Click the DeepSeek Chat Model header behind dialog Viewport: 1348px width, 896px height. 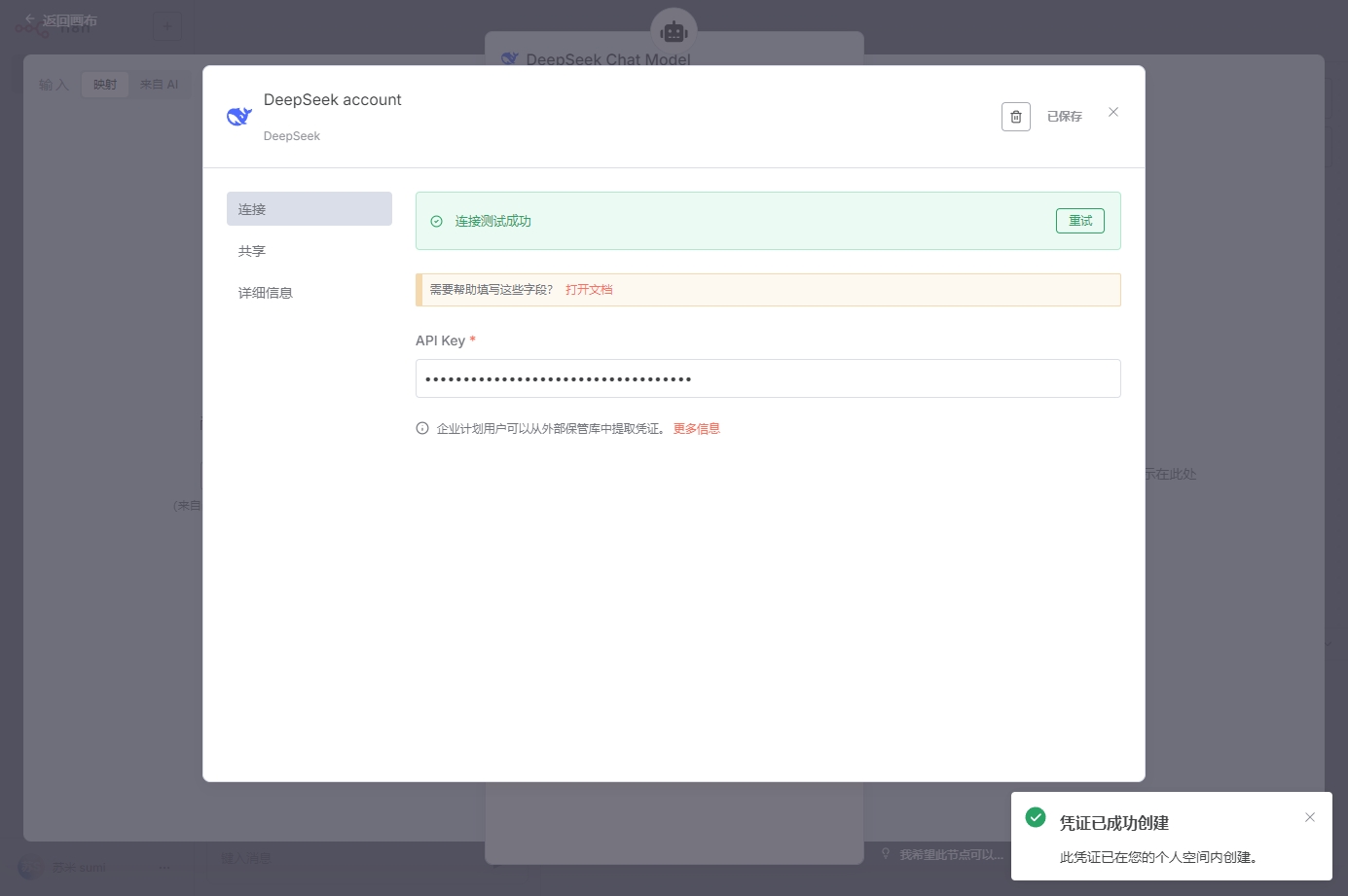(x=608, y=59)
